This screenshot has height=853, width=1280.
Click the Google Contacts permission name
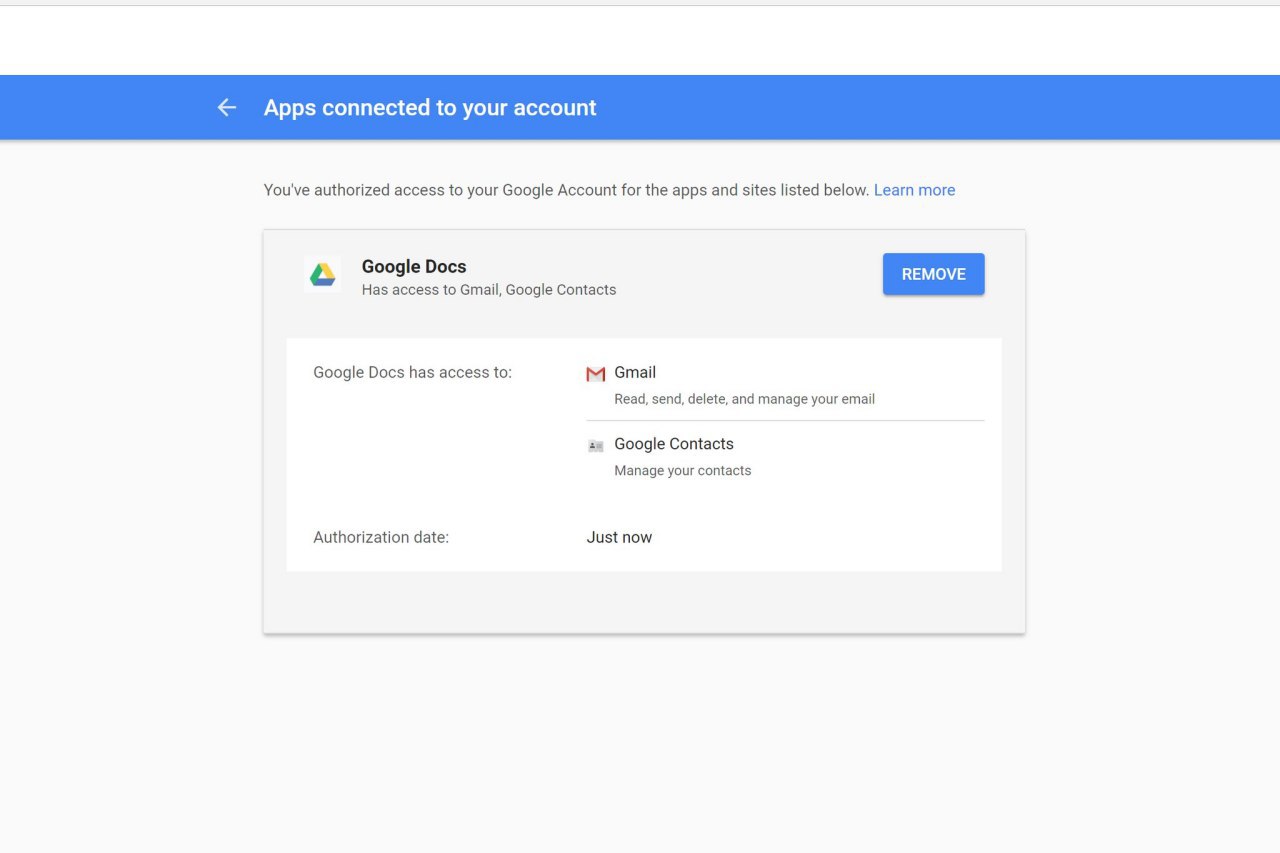[674, 444]
